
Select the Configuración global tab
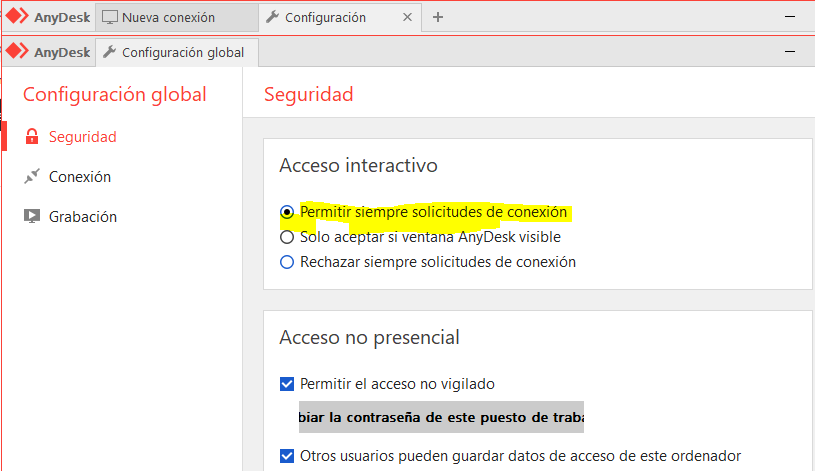click(x=177, y=53)
